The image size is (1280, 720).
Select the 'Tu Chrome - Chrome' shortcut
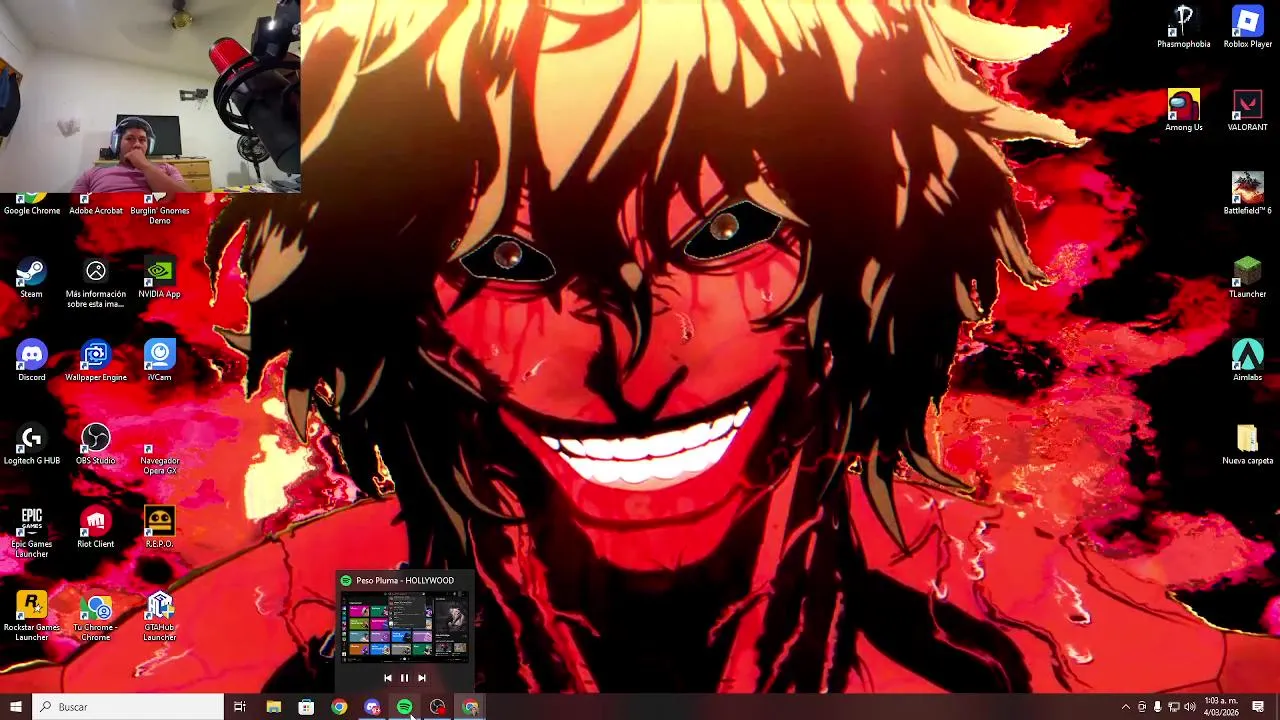96,617
